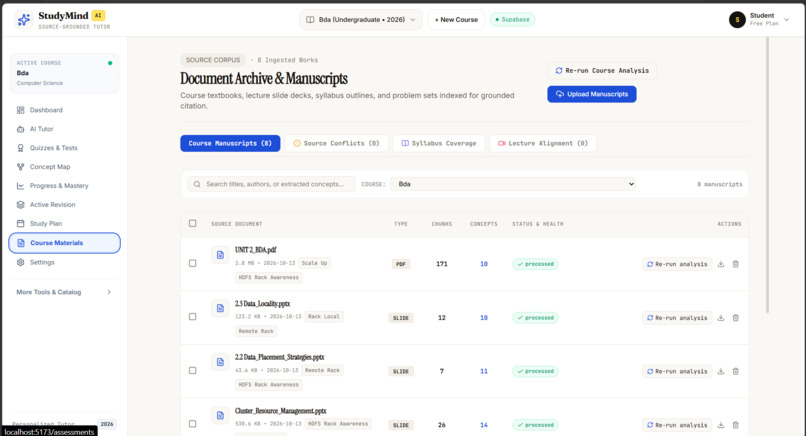The height and width of the screenshot is (436, 806).
Task: Click the Cluster_Resource_Management.pptx file icon
Action: click(220, 415)
